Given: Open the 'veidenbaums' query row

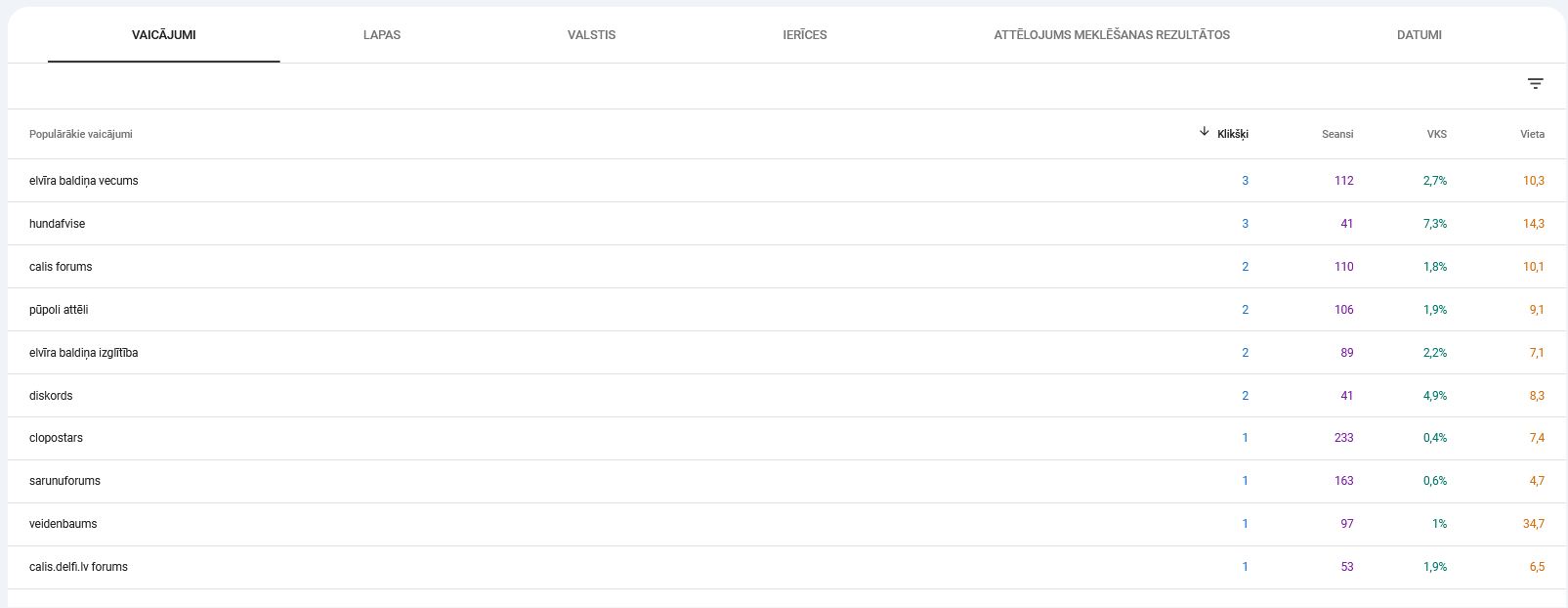Looking at the screenshot, I should tap(63, 524).
